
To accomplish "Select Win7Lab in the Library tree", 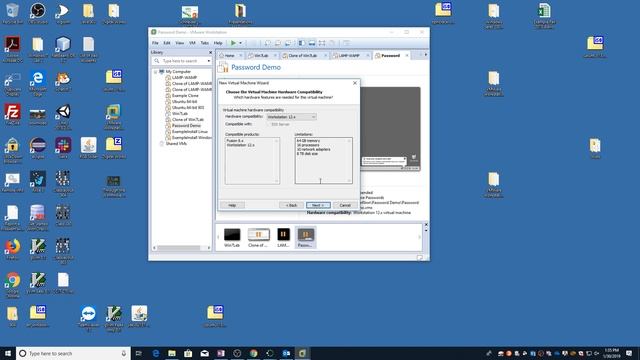I will click(180, 113).
